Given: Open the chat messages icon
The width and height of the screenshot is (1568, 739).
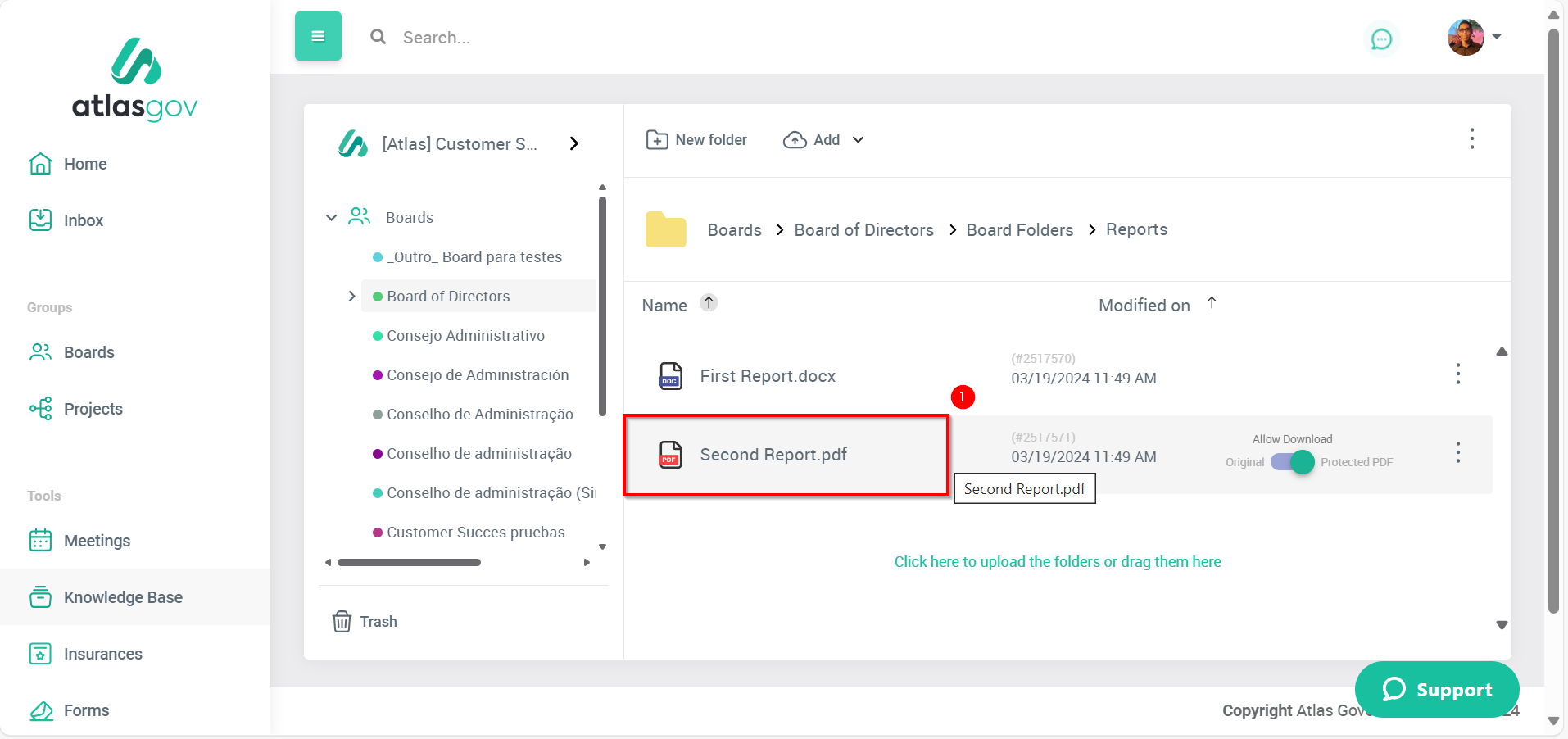Looking at the screenshot, I should coord(1381,39).
